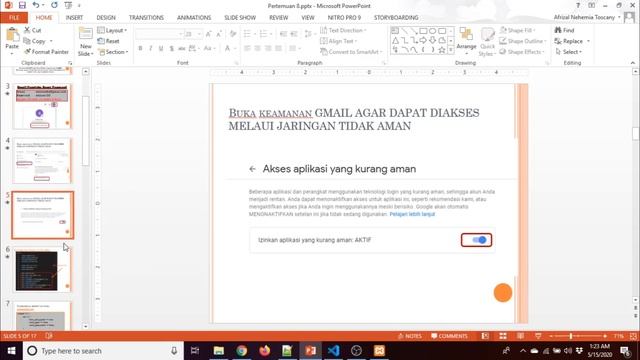The height and width of the screenshot is (360, 640).
Task: Save the presentation from Quick Access Toolbar
Action: [22, 5]
